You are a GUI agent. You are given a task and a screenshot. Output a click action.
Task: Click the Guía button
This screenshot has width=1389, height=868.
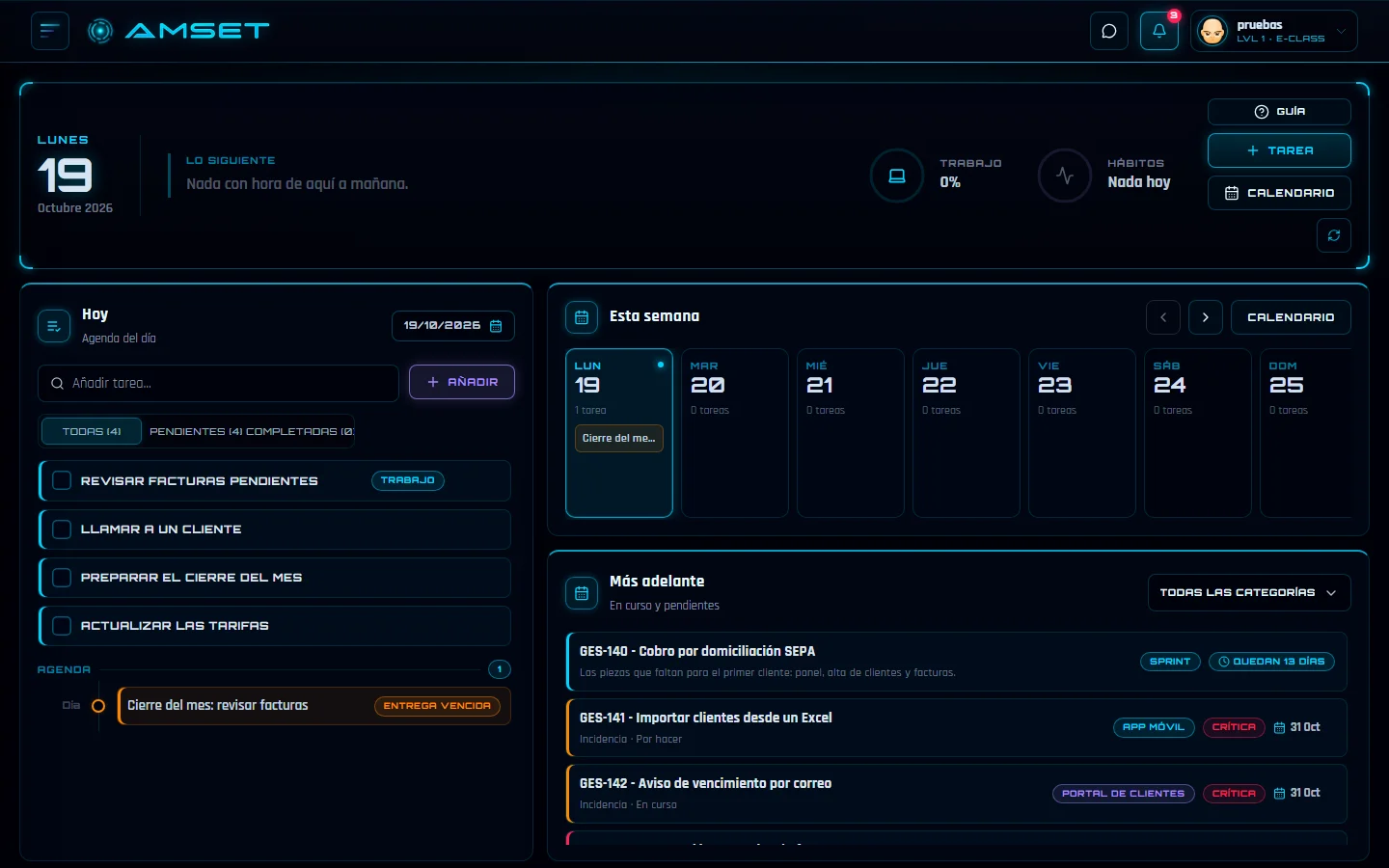point(1279,112)
